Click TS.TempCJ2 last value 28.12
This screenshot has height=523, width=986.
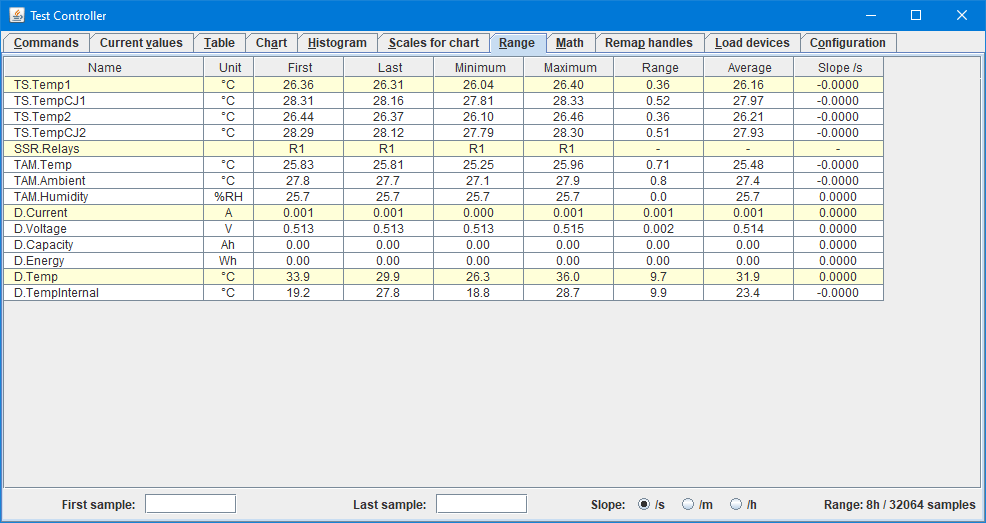tap(389, 133)
